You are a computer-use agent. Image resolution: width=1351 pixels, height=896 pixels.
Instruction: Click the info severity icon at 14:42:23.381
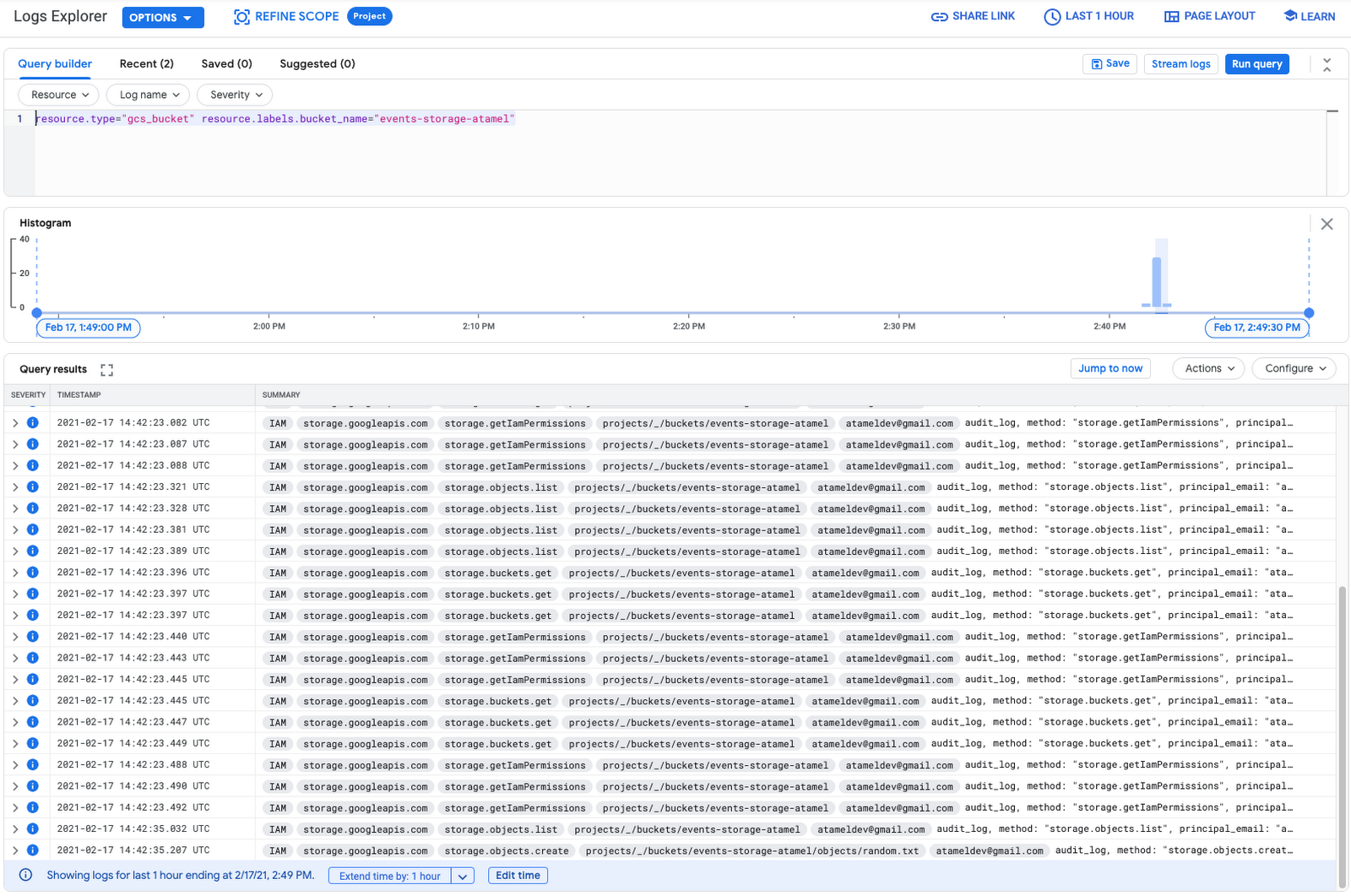33,529
